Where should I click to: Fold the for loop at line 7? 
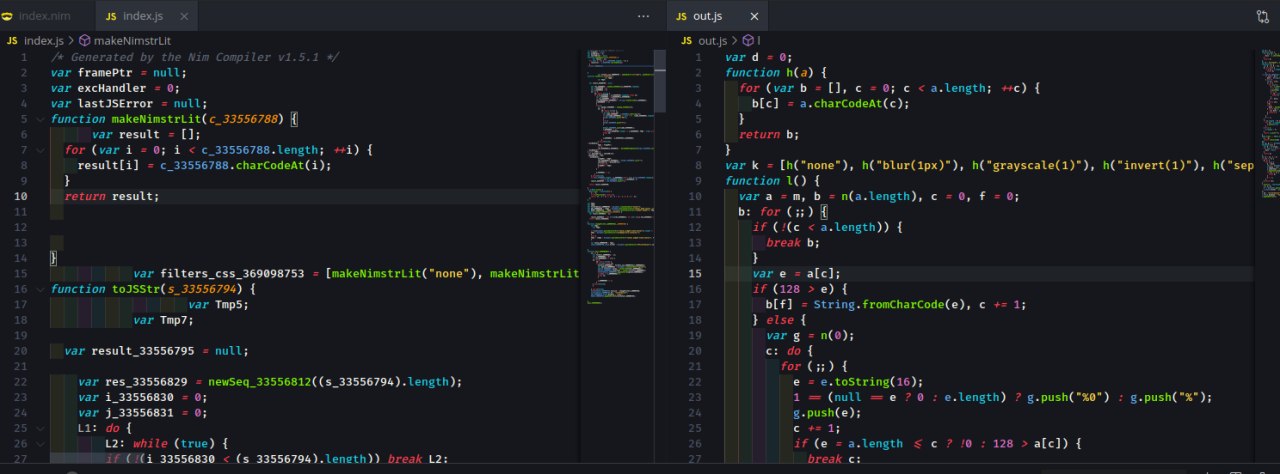(39, 150)
